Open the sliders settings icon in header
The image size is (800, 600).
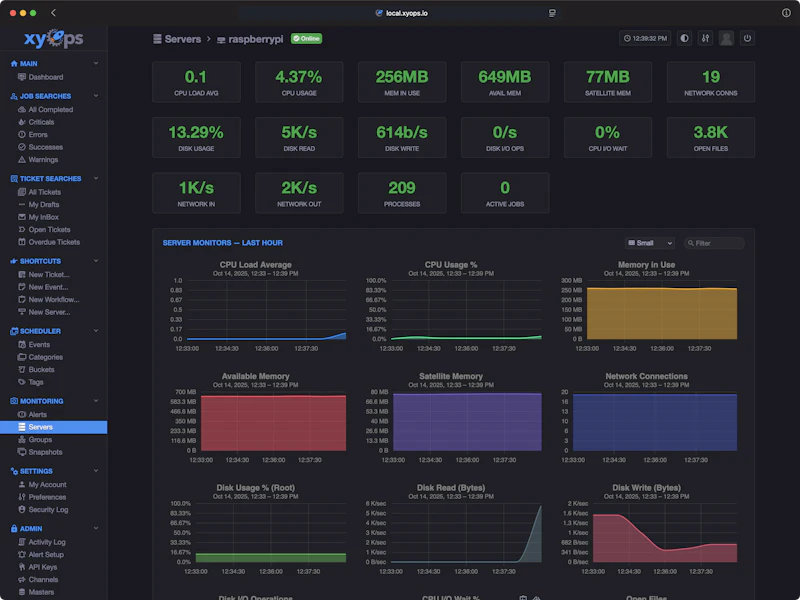(x=705, y=38)
